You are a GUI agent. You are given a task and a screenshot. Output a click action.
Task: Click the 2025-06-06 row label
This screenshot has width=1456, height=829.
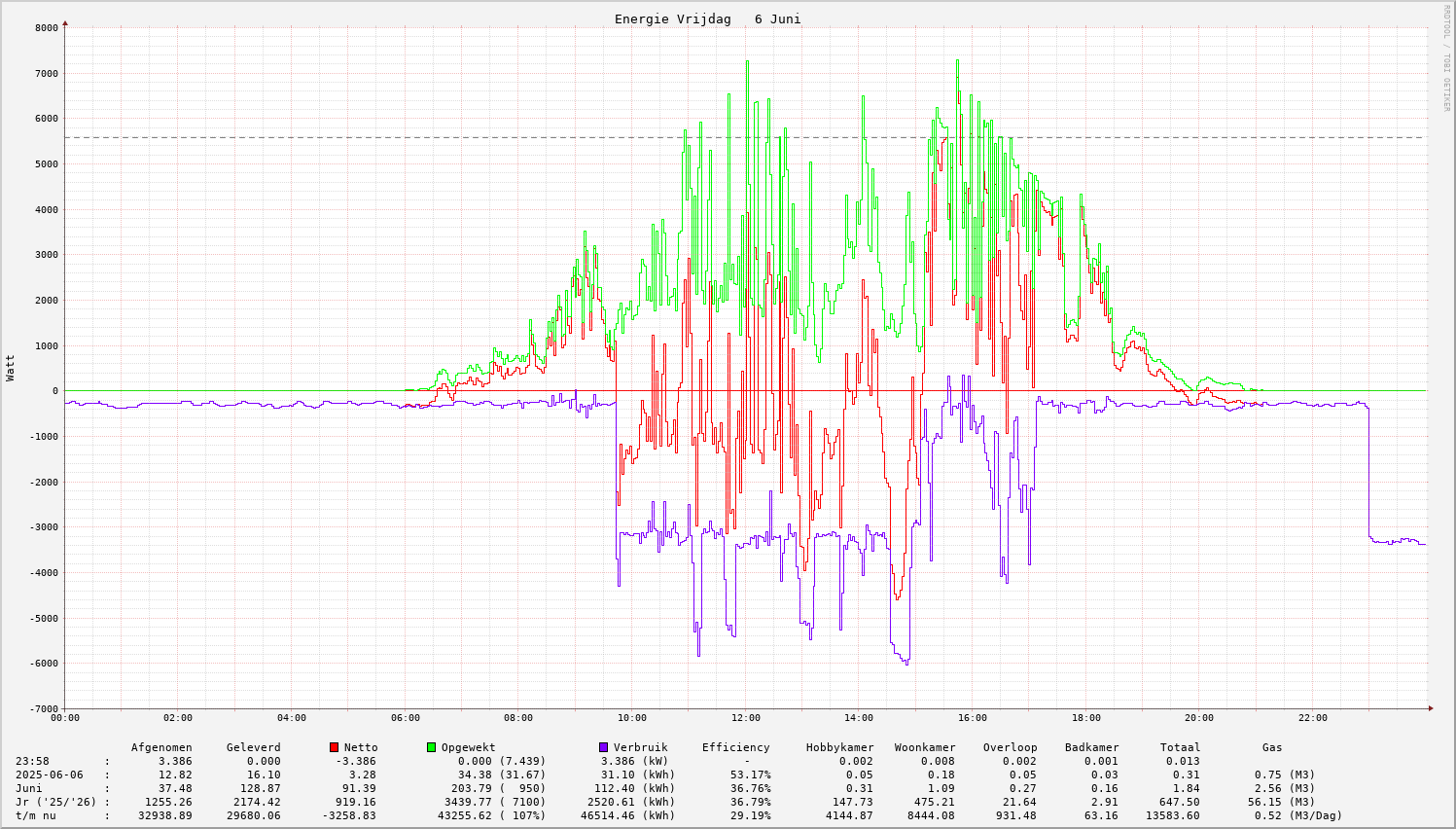pos(51,775)
